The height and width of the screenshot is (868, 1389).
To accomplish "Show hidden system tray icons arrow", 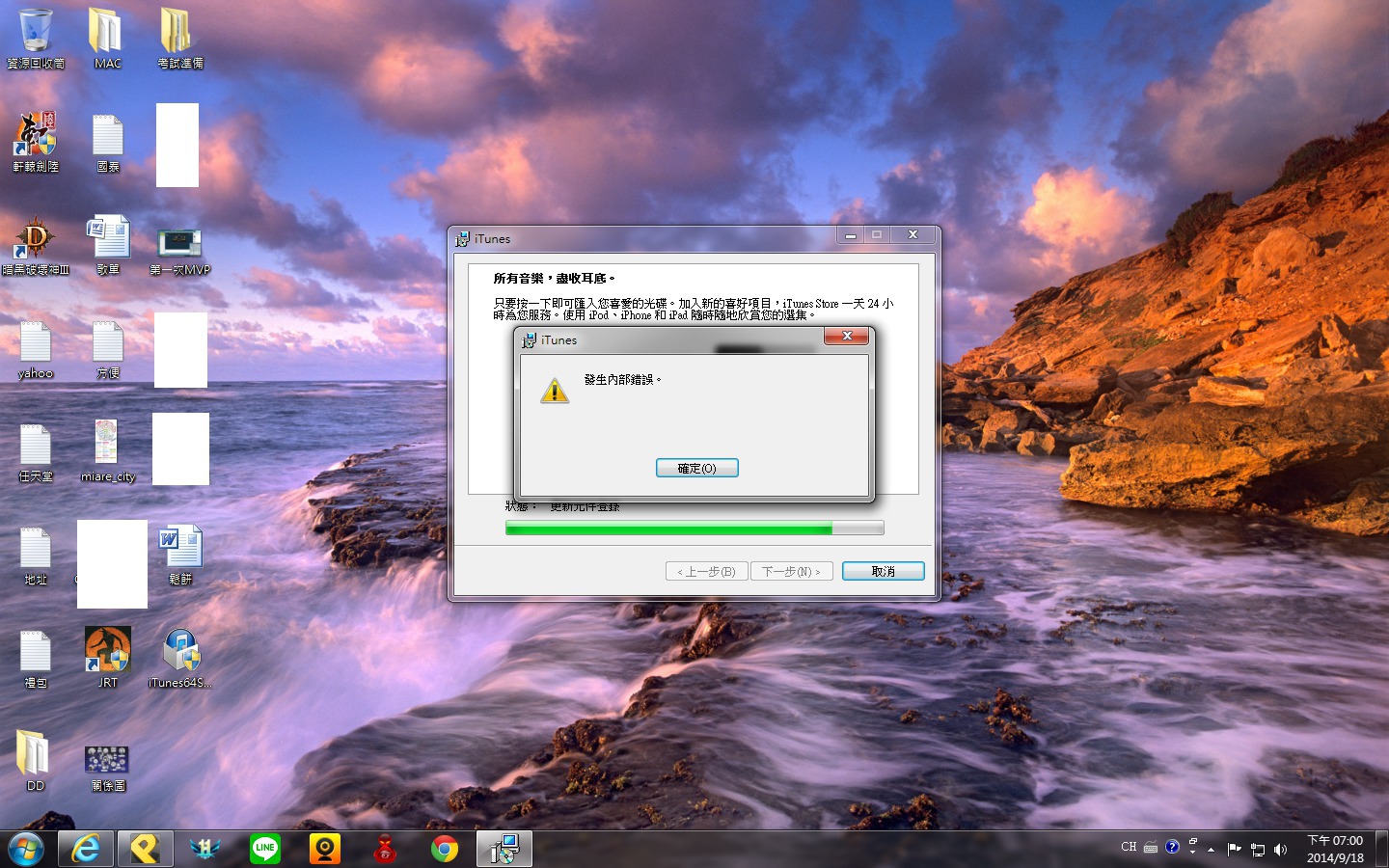I will pyautogui.click(x=1212, y=850).
